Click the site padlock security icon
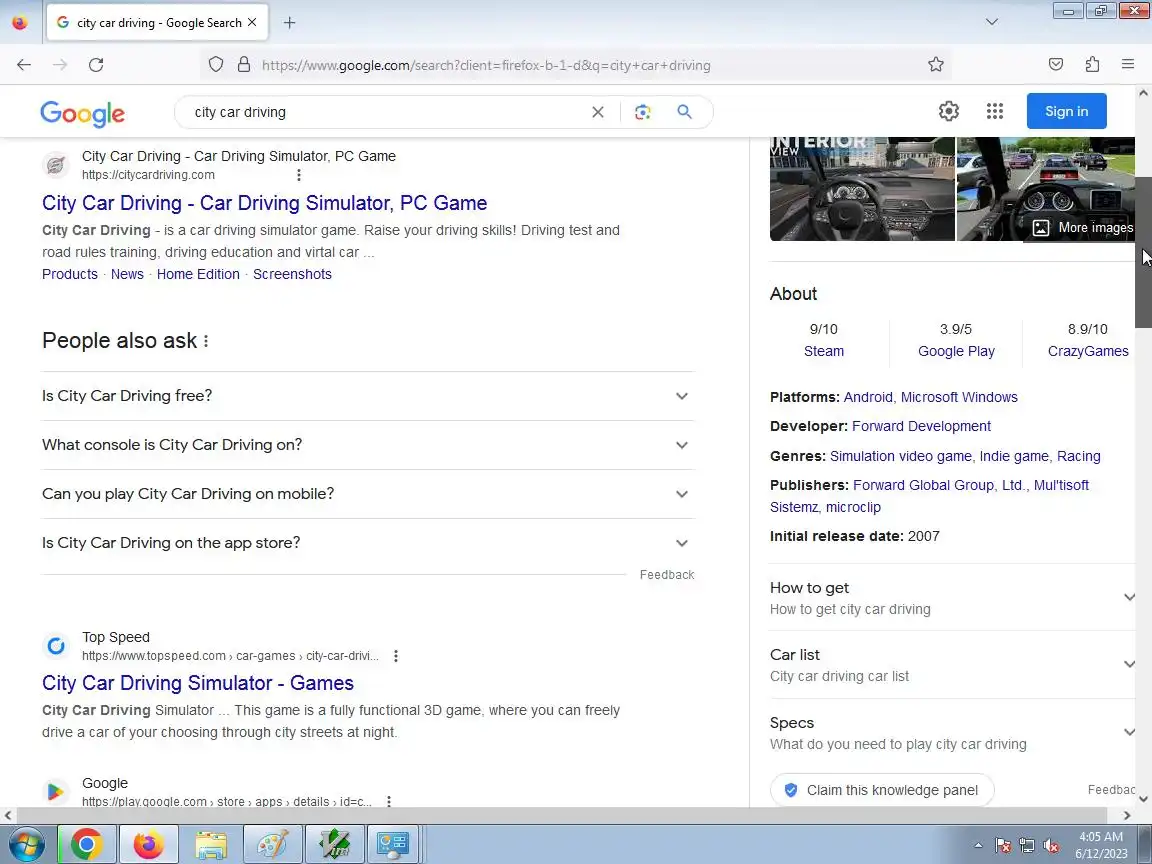The image size is (1152, 864). [x=244, y=65]
